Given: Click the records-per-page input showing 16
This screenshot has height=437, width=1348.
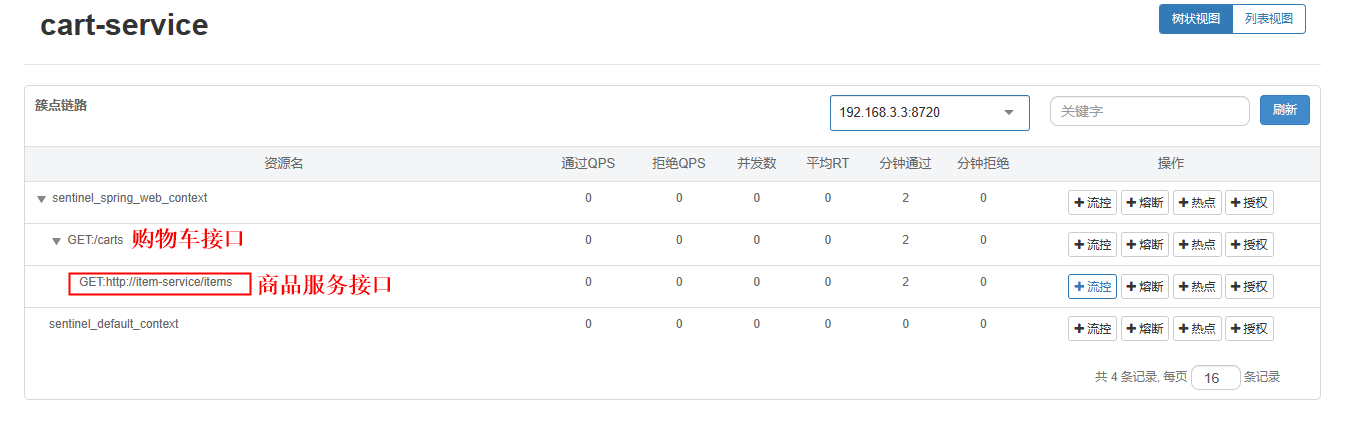Looking at the screenshot, I should 1215,378.
